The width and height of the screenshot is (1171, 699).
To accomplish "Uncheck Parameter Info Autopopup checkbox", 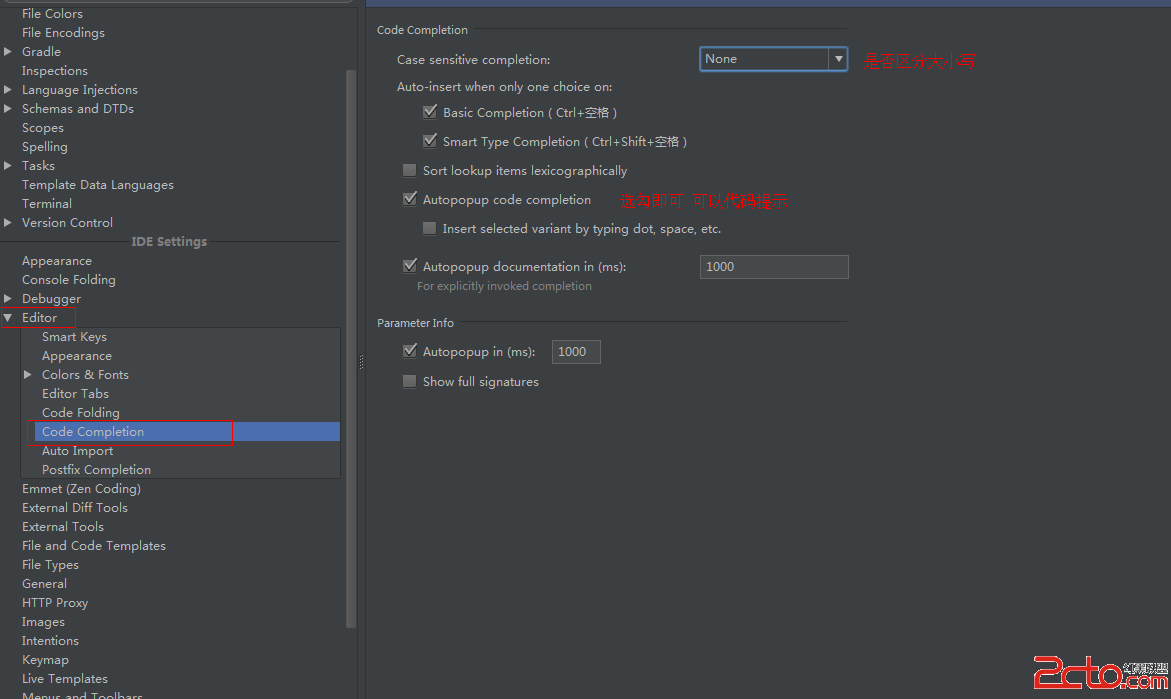I will coord(410,352).
